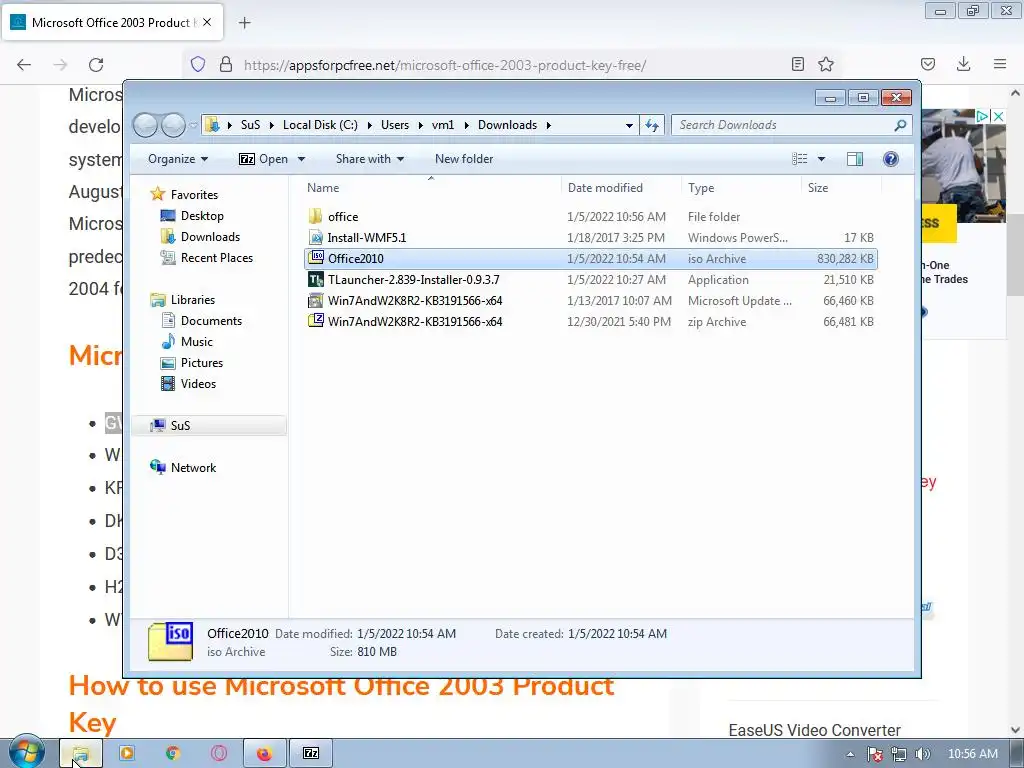This screenshot has width=1024, height=768.
Task: Select Videos library
Action: pyautogui.click(x=198, y=383)
